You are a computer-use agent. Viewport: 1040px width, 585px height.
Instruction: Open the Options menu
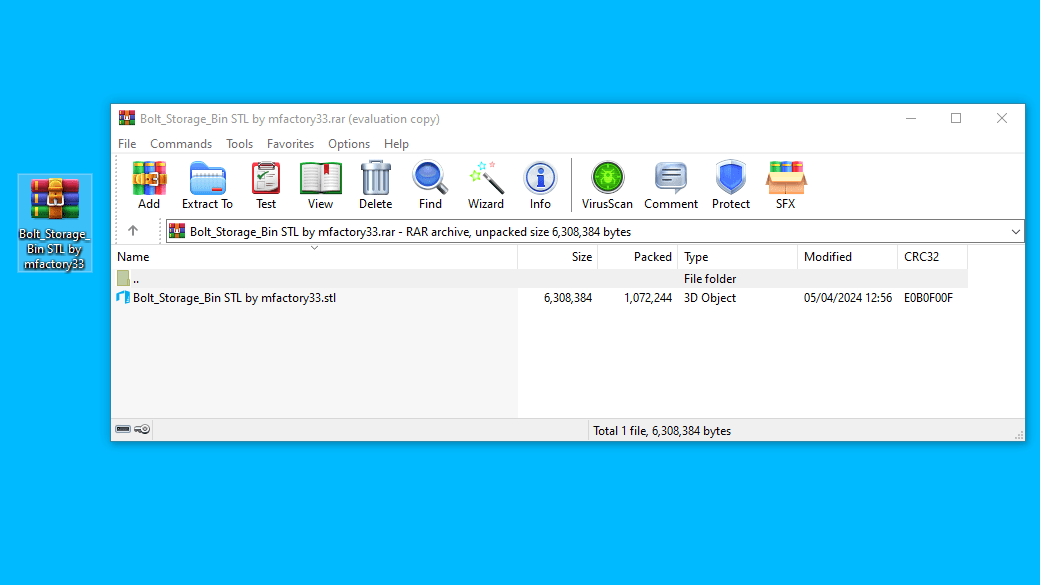(x=349, y=144)
